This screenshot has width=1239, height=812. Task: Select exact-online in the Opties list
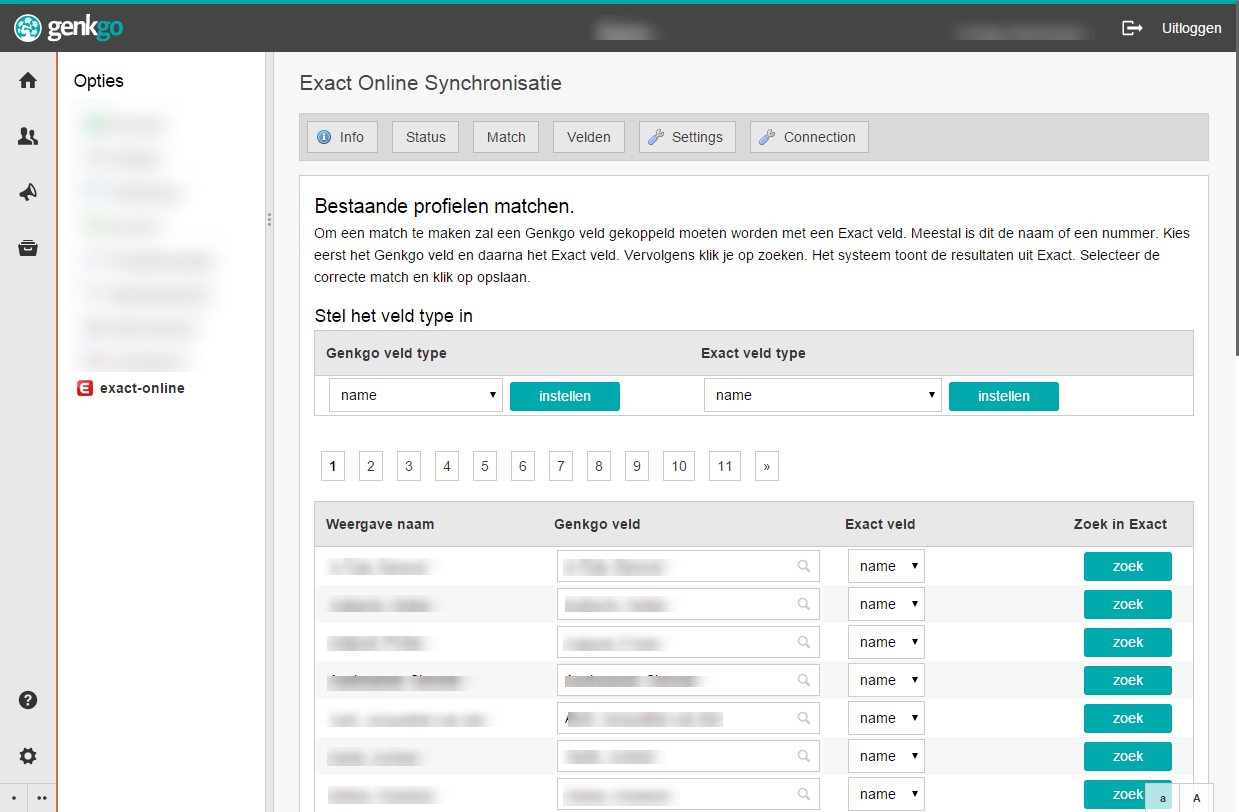coord(142,388)
